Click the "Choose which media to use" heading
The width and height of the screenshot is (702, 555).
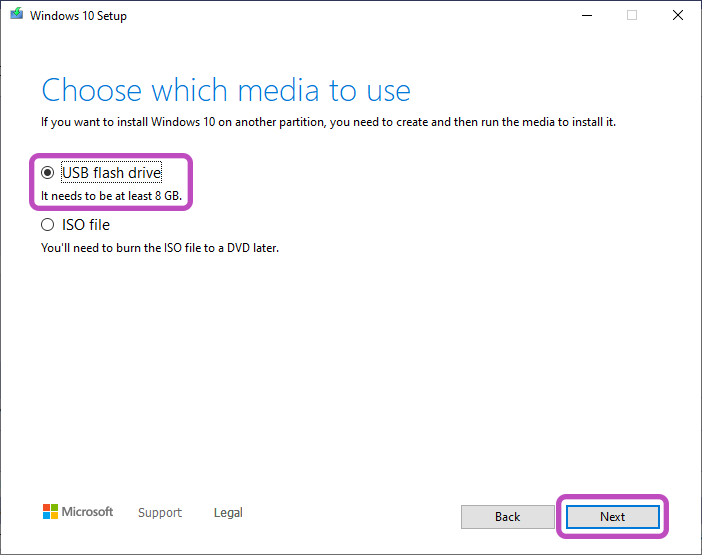pyautogui.click(x=226, y=90)
